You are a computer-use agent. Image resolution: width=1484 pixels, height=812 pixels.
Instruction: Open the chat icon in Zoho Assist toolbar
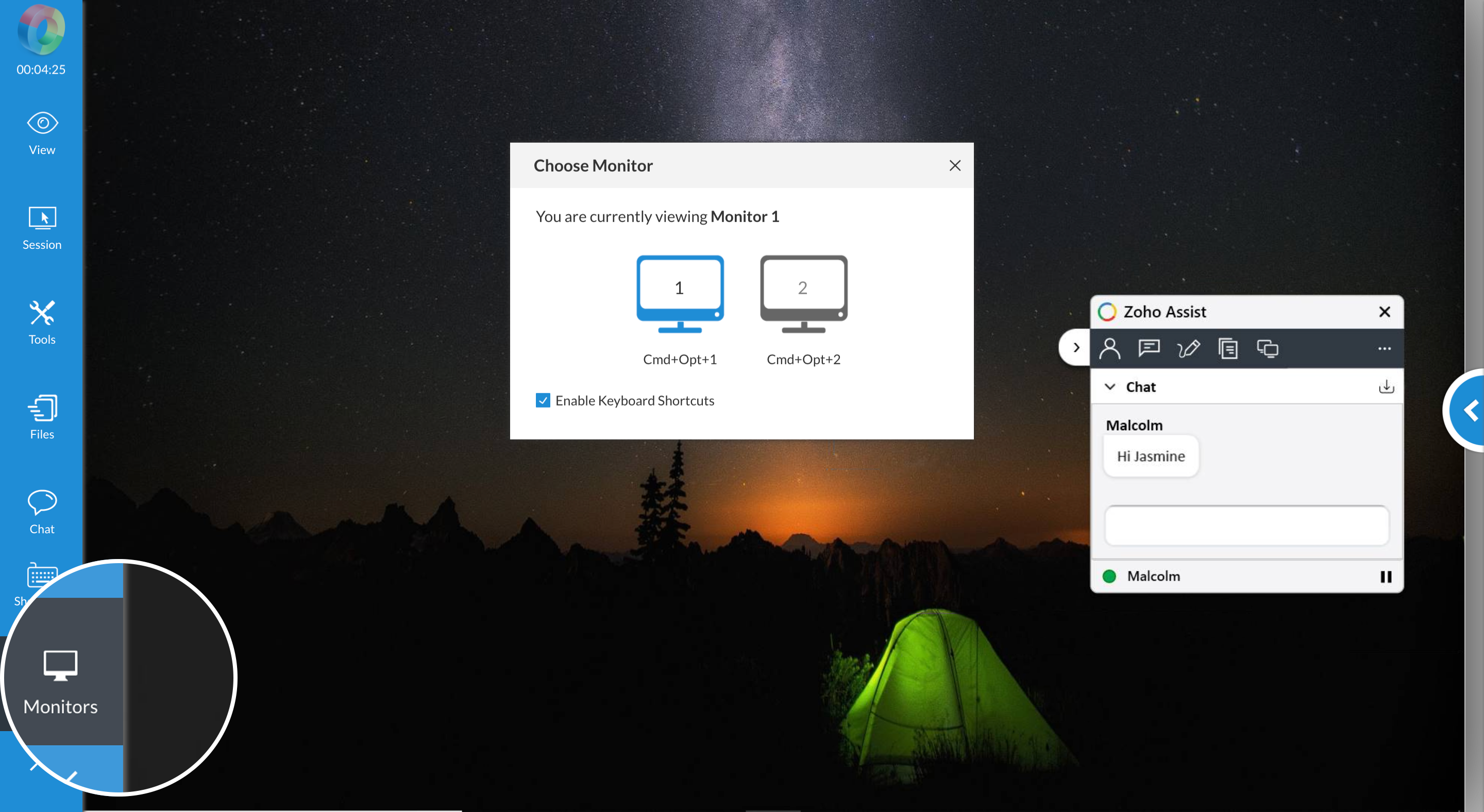[1148, 348]
